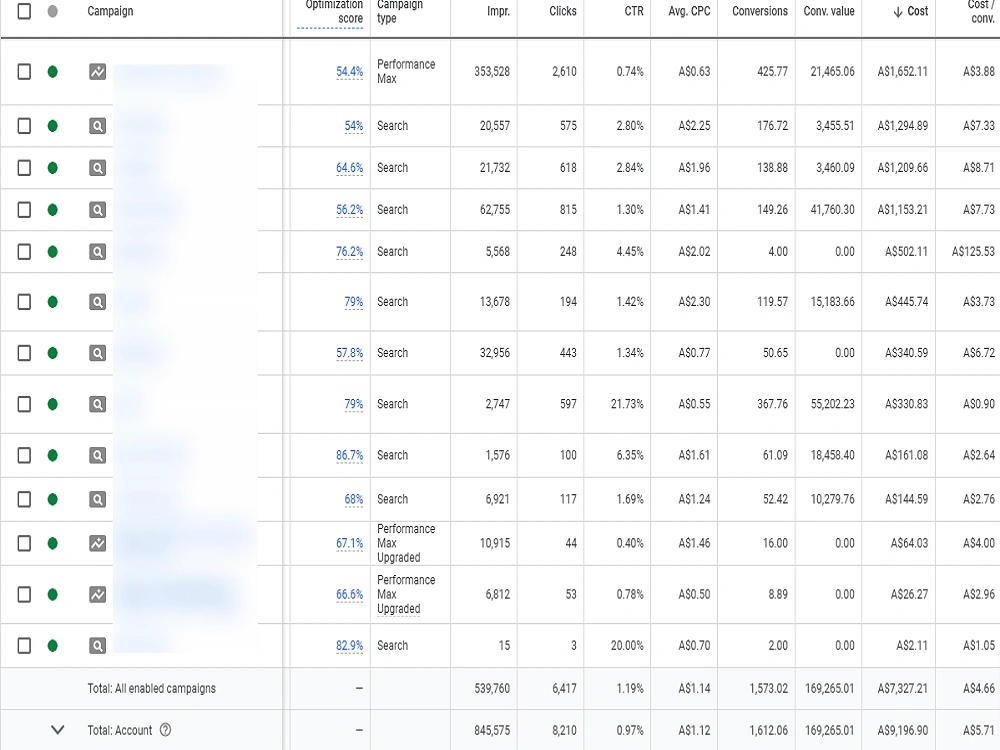Open the 66.6% optimization score link
Viewport: 1000px width, 750px height.
coord(349,594)
